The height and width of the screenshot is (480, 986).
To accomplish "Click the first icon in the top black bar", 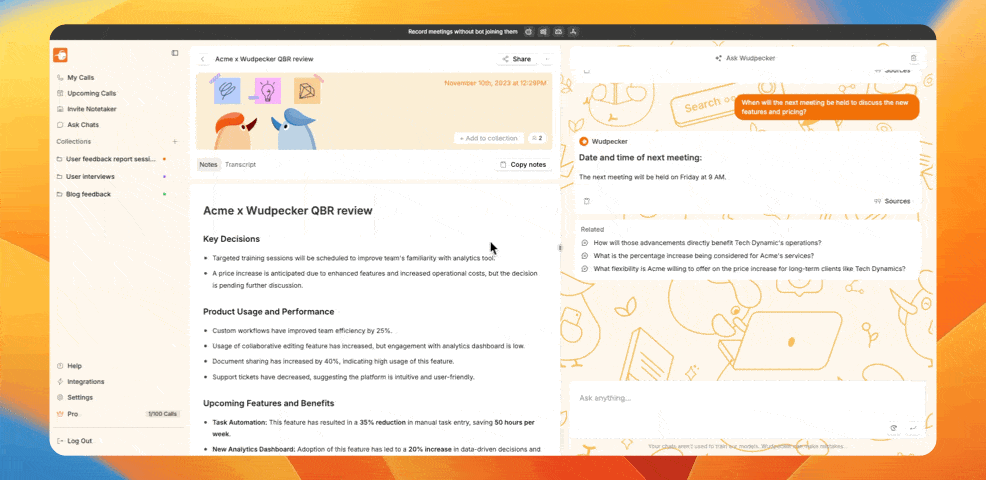I will 529,31.
